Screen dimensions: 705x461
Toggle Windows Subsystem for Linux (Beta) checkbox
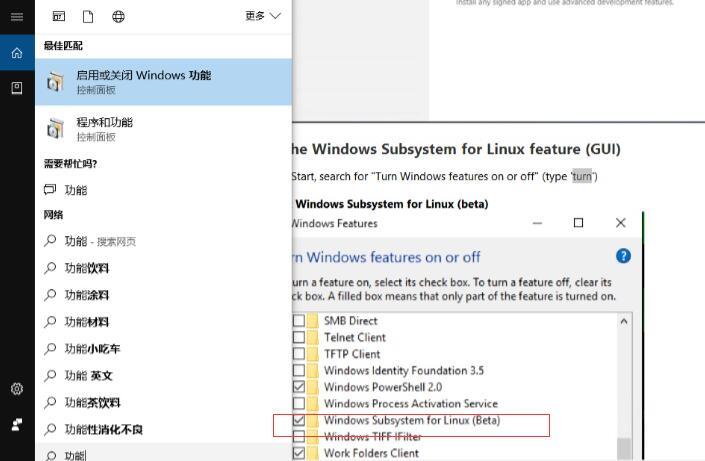click(299, 420)
